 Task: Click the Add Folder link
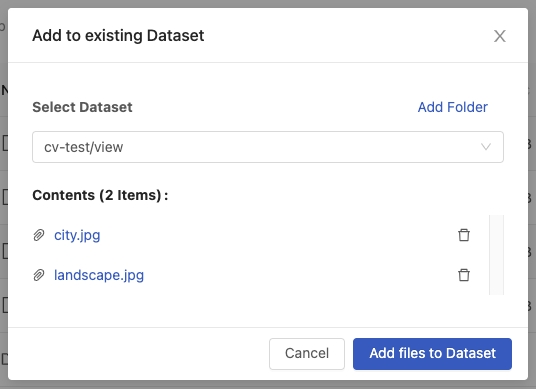(452, 107)
